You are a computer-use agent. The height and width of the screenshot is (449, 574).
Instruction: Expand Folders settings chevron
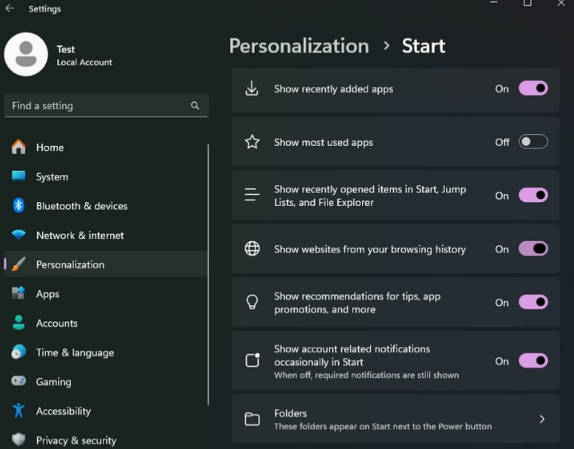[542, 419]
